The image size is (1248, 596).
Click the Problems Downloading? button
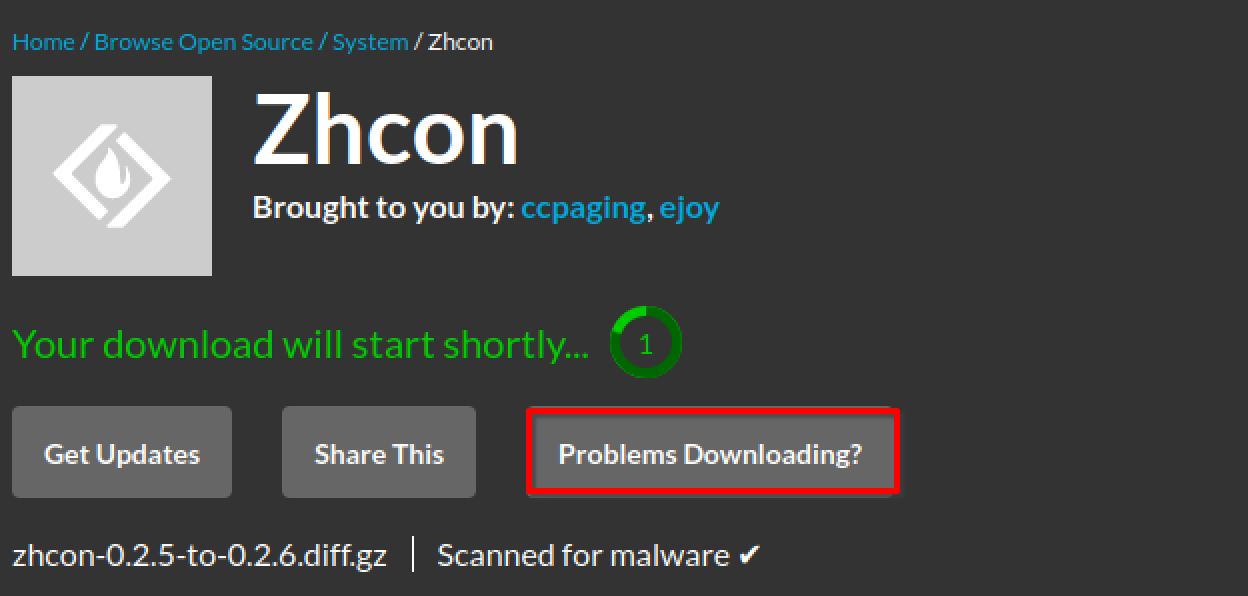pos(712,452)
